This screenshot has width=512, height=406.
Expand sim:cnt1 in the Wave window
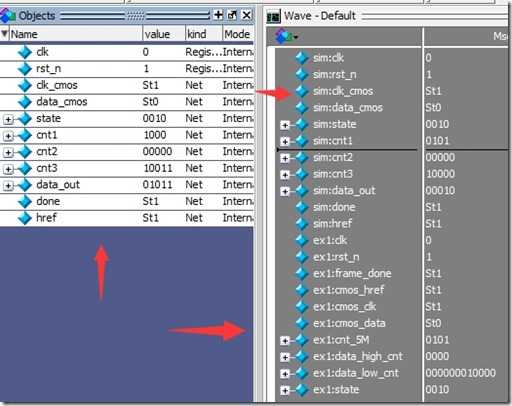[285, 141]
